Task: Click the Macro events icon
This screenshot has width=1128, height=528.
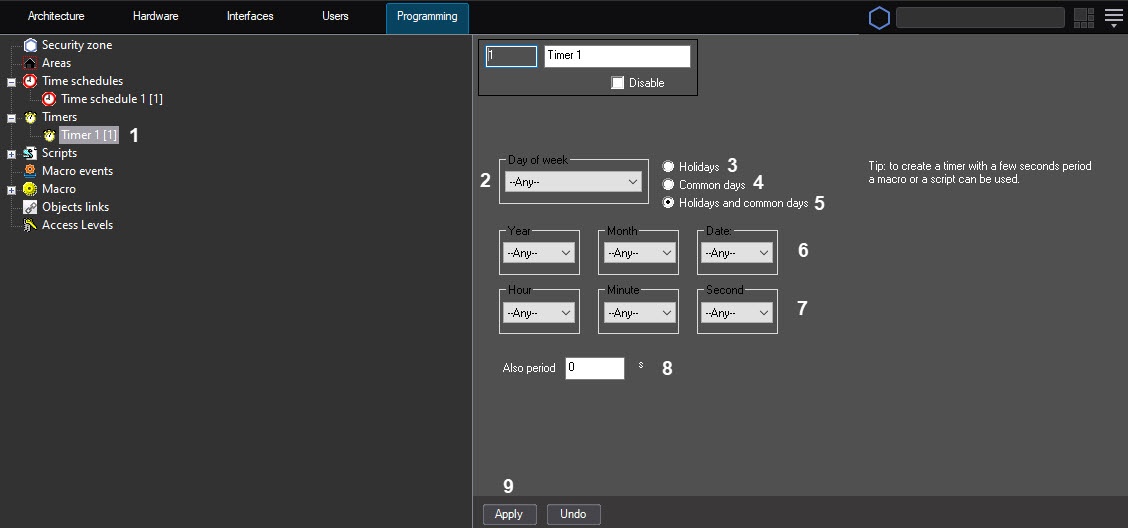Action: (30, 171)
